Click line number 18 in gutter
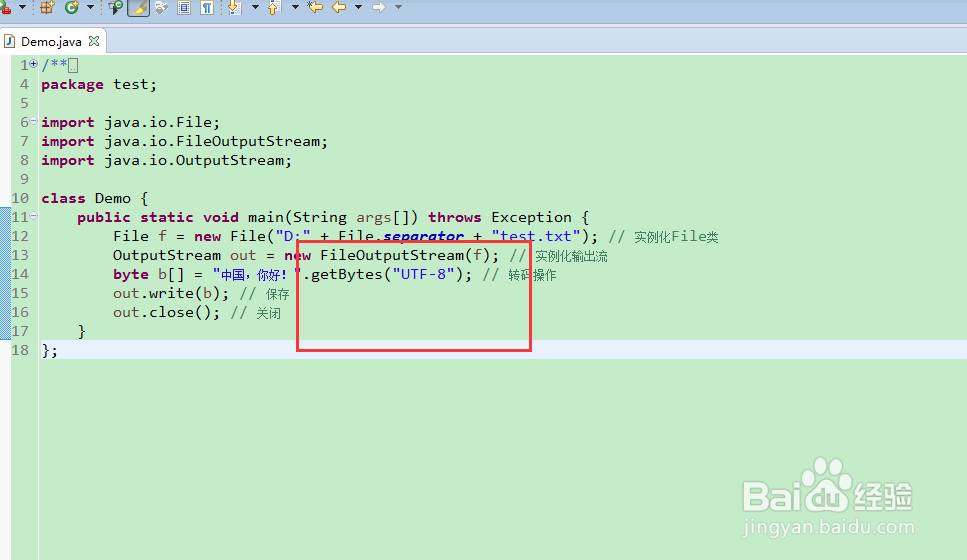The image size is (967, 560). tap(20, 350)
